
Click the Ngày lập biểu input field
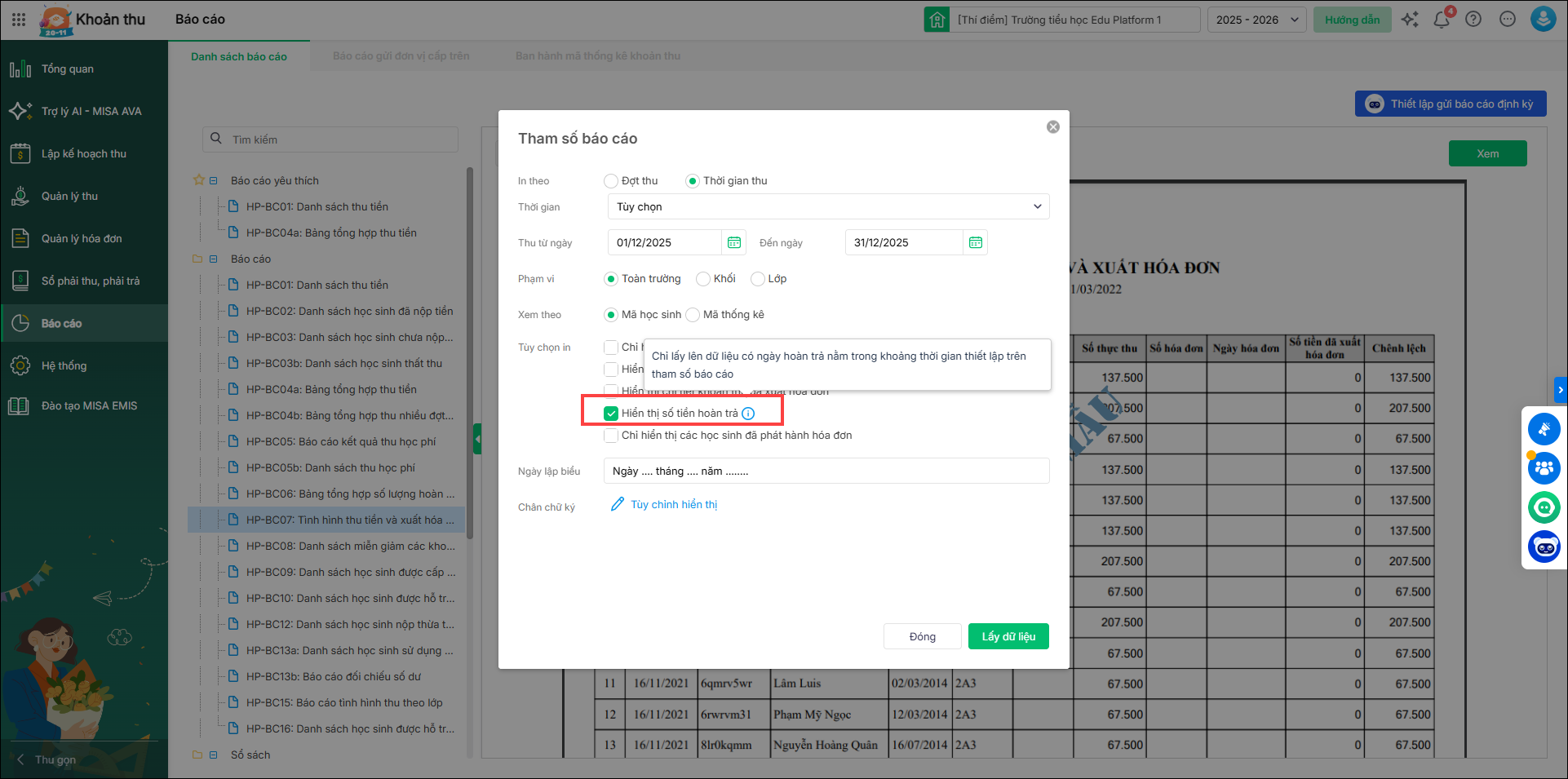826,471
